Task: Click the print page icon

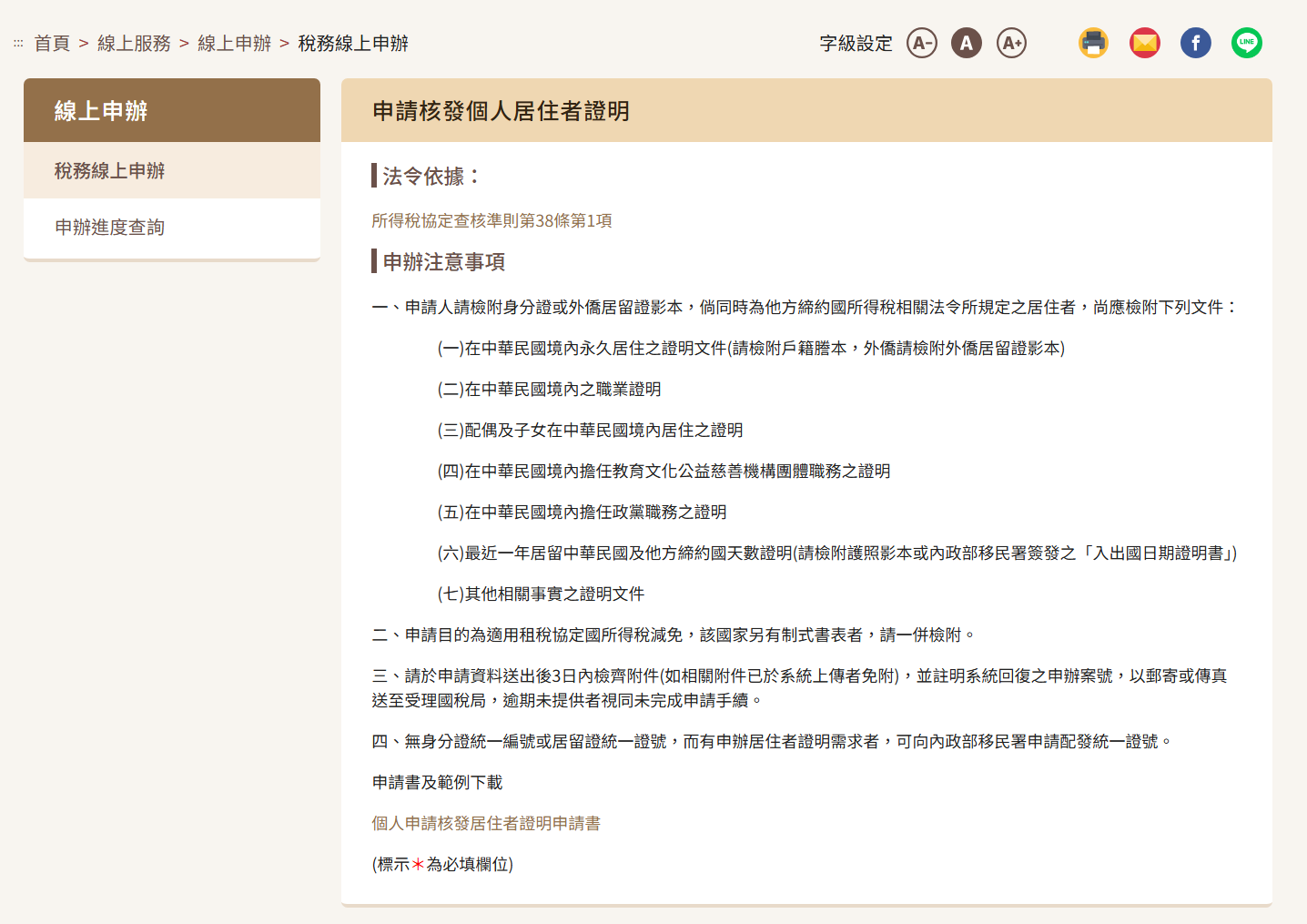Action: tap(1093, 43)
